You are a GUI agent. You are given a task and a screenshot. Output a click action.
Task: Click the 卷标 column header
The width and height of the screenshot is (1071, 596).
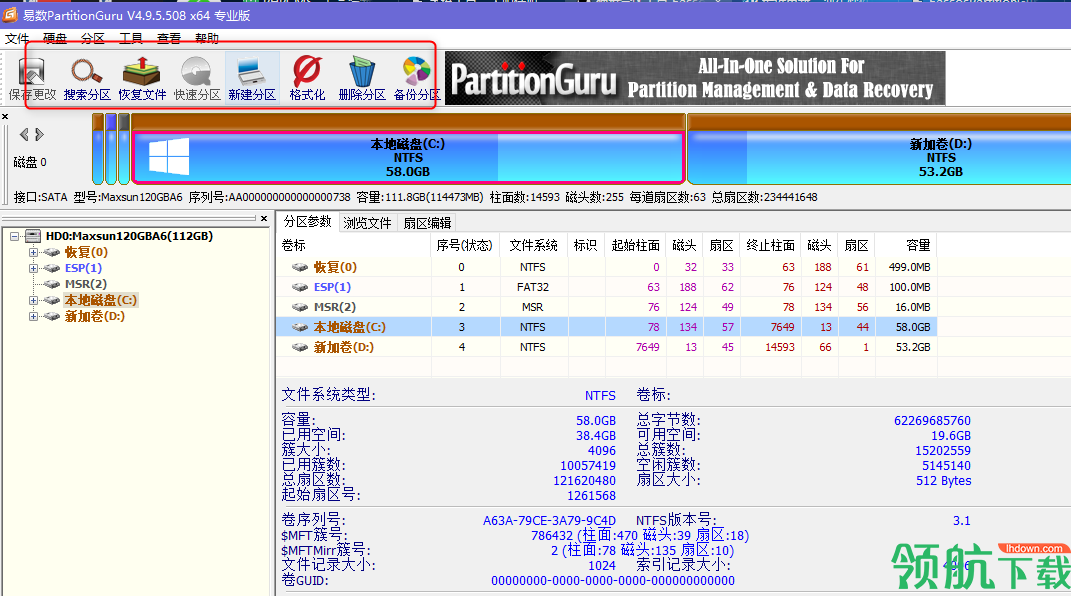pyautogui.click(x=354, y=245)
